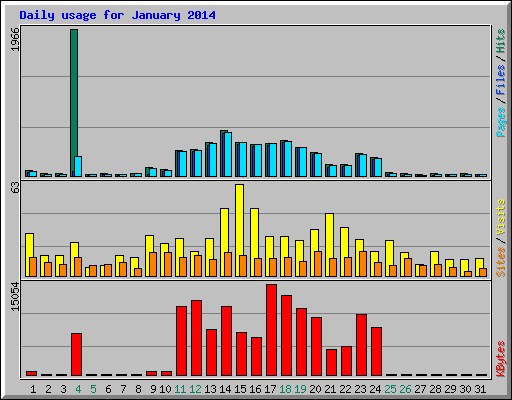The image size is (512, 400).
Task: Click x-axis day label 1
Action: pos(33,389)
